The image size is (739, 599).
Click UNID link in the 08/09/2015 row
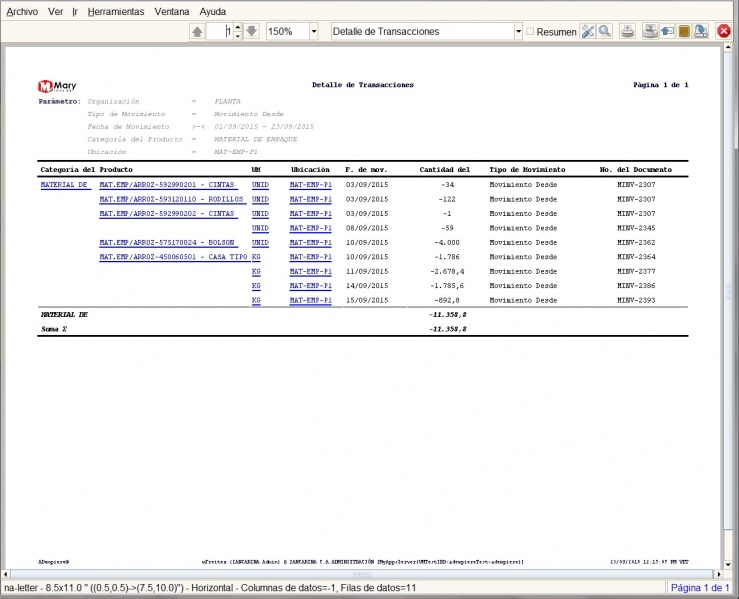[x=260, y=228]
